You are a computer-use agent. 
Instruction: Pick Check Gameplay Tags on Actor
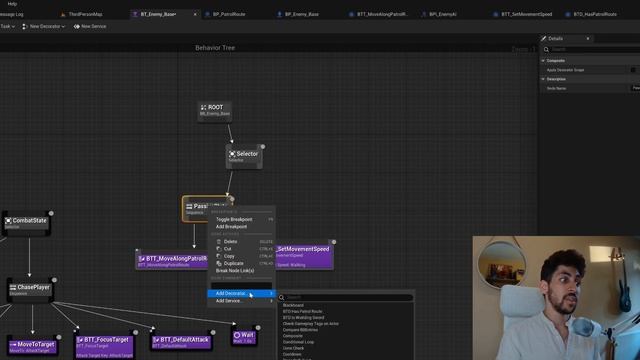coord(311,324)
